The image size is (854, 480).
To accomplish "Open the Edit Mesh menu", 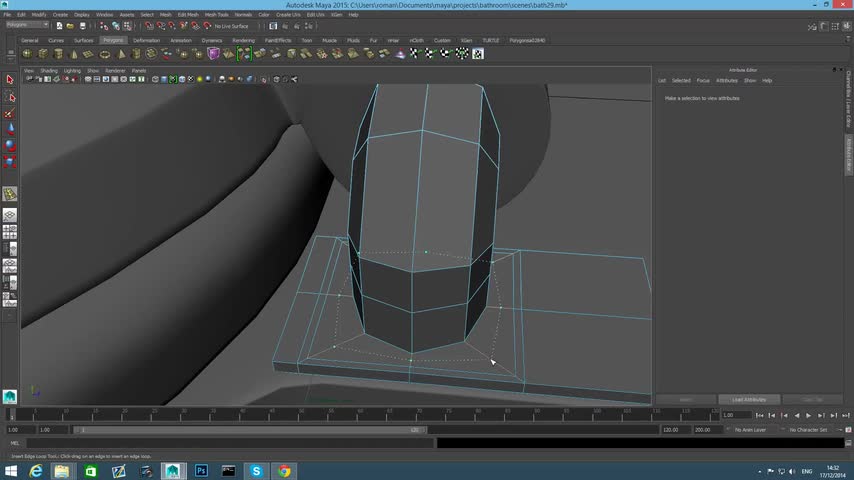I will [x=187, y=15].
